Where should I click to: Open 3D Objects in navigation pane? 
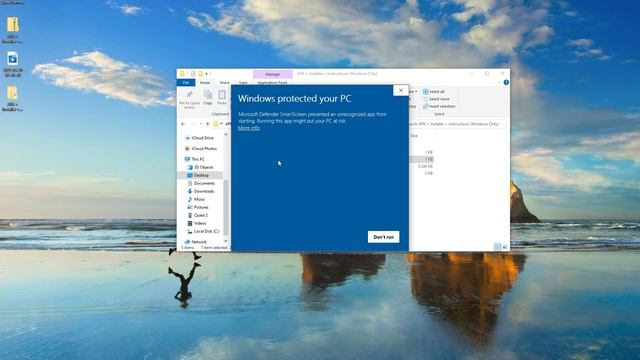(200, 167)
